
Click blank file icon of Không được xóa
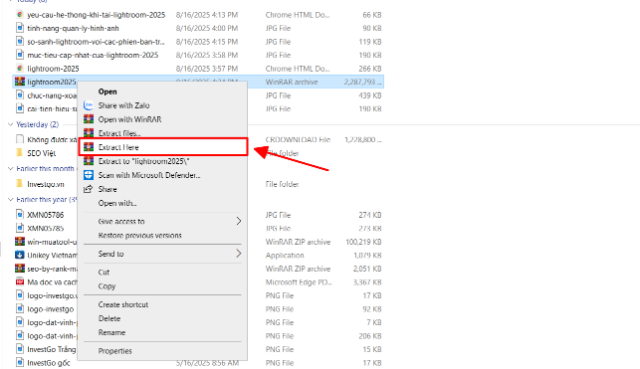20,139
